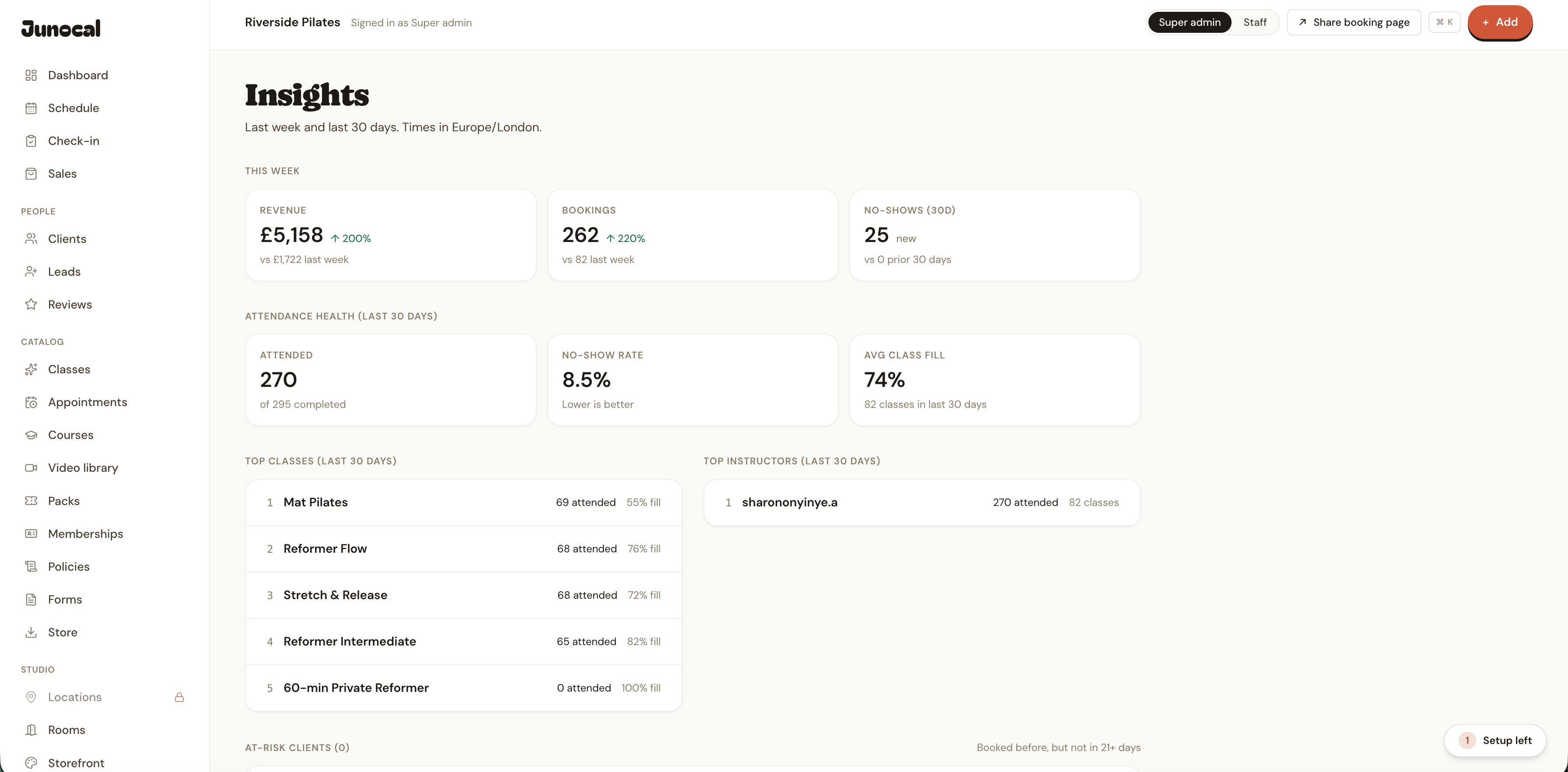Select Stretch & Release class row
The width and height of the screenshot is (1568, 772).
click(x=463, y=595)
